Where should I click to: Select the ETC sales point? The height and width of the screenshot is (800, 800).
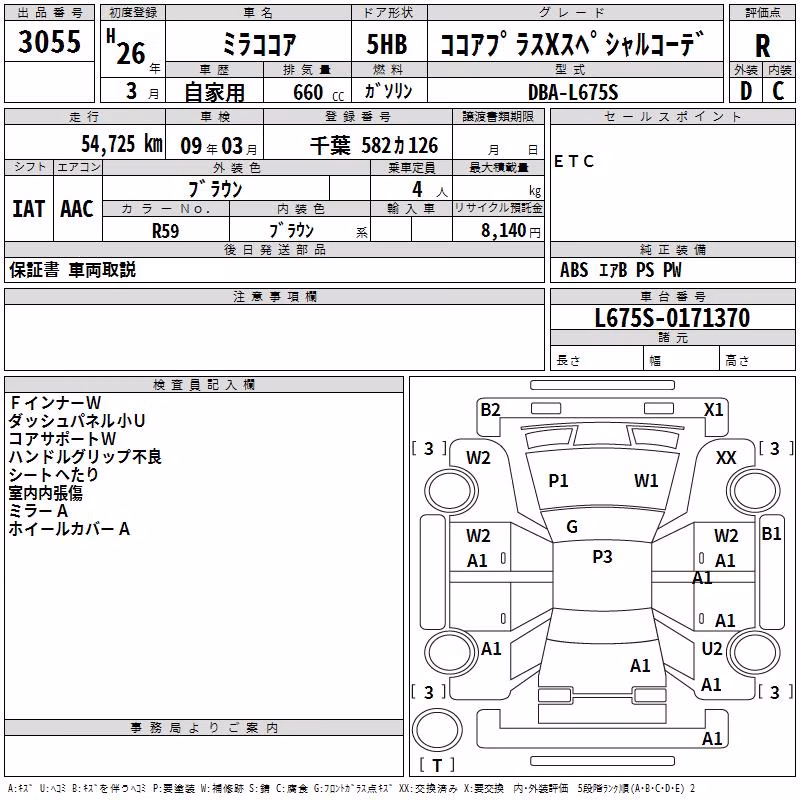(573, 162)
